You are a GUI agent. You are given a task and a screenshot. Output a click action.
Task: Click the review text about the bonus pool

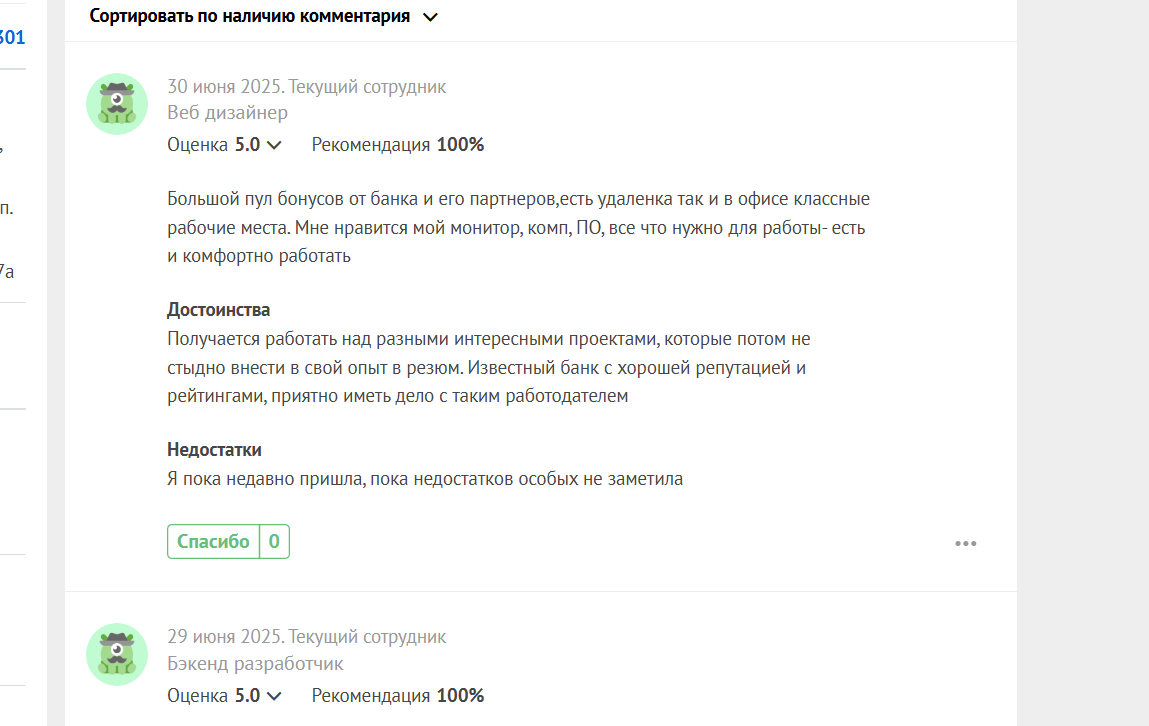click(x=518, y=228)
